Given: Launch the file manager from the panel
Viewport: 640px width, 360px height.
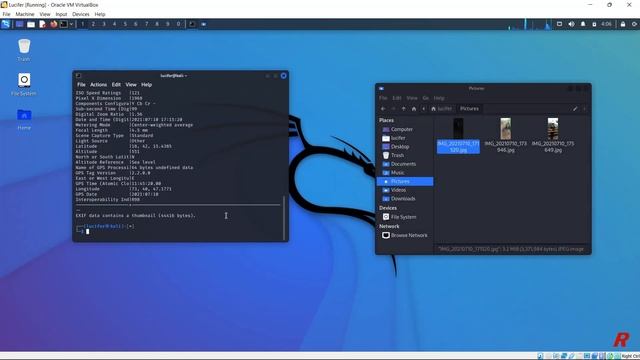Looking at the screenshot, I should click(31, 24).
